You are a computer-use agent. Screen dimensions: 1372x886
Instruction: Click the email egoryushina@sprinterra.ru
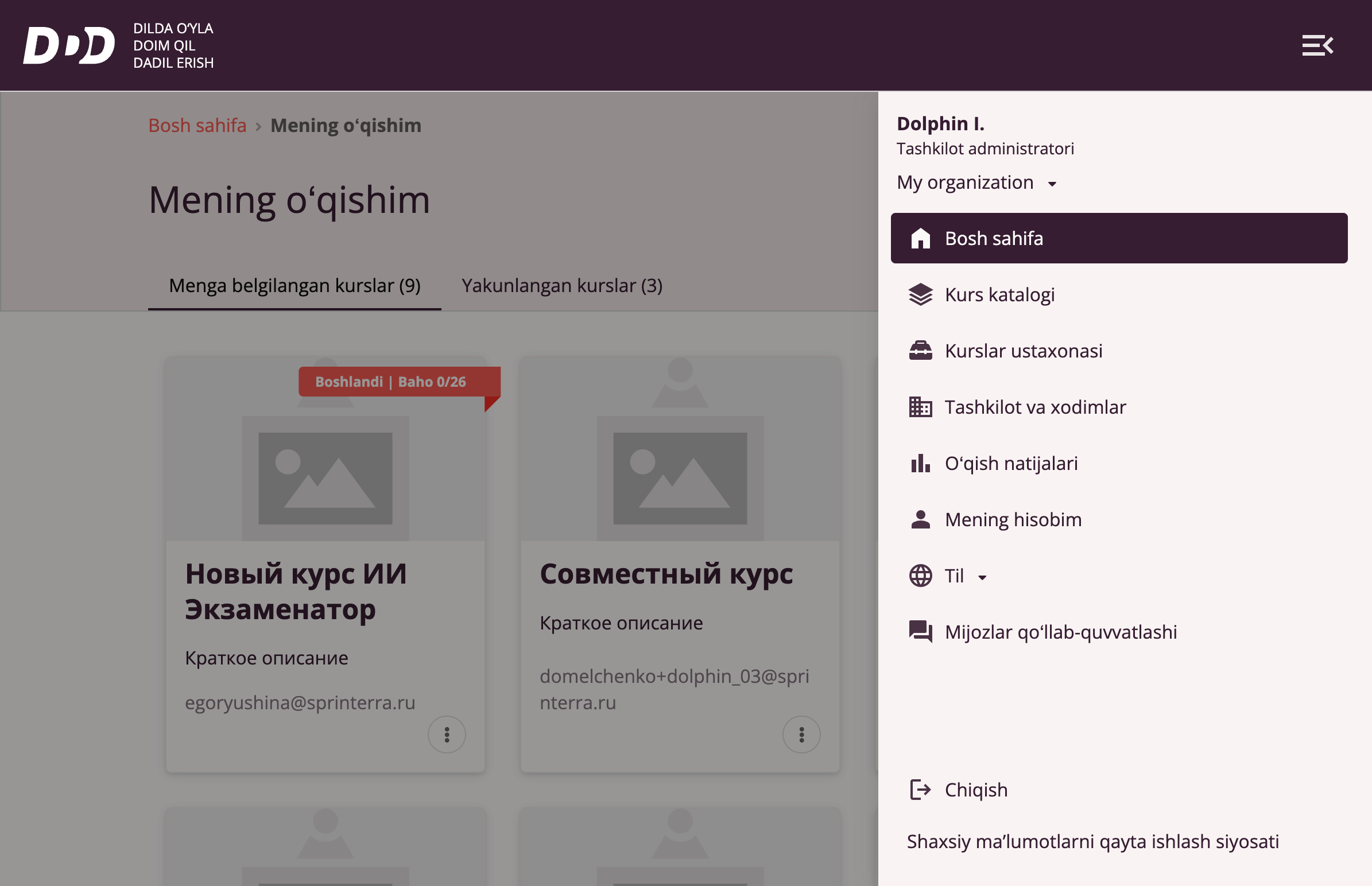click(300, 702)
